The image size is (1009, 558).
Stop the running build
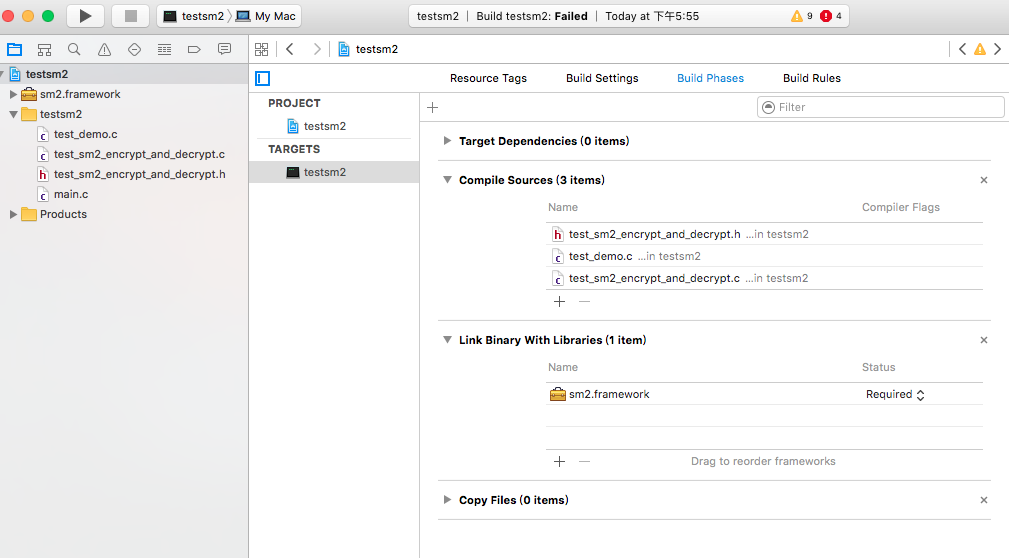click(131, 16)
